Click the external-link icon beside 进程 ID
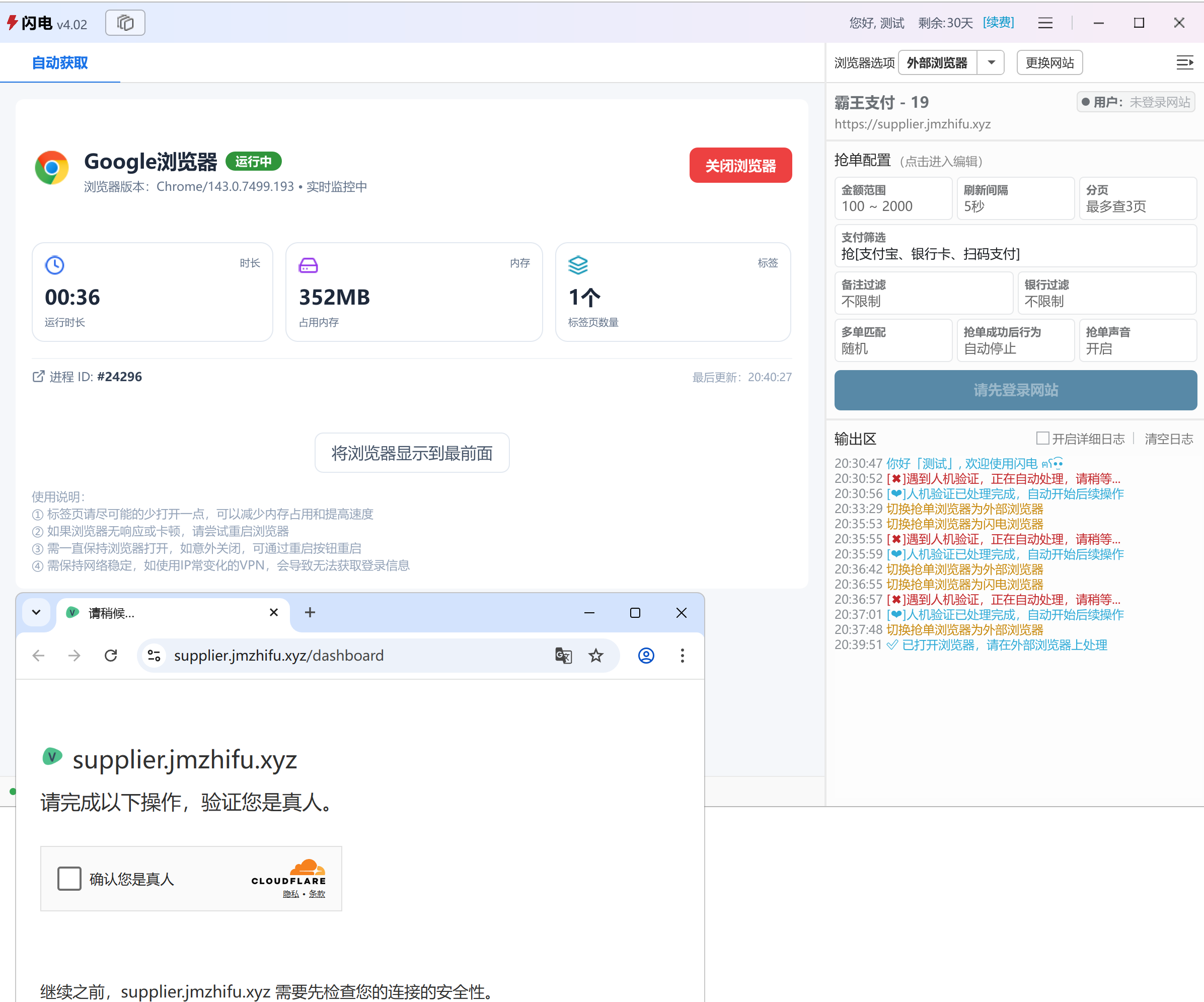The width and height of the screenshot is (1204, 1002). point(38,376)
